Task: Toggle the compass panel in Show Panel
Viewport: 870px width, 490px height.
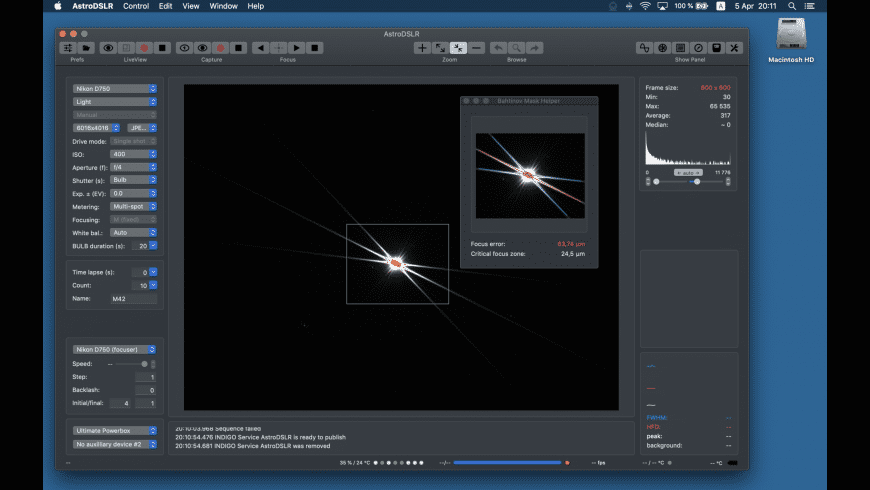Action: tap(699, 48)
